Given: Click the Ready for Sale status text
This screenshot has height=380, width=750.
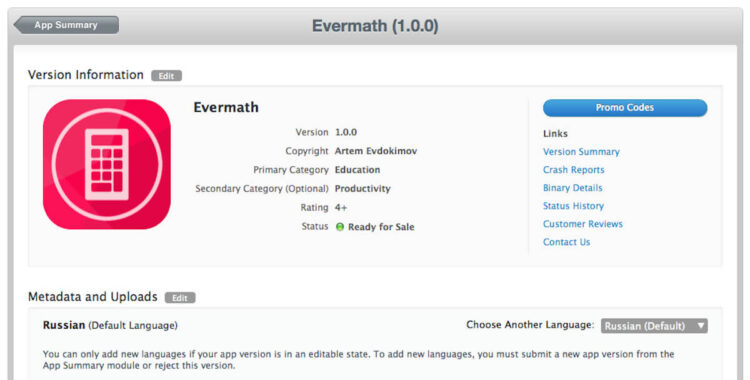Looking at the screenshot, I should click(381, 227).
